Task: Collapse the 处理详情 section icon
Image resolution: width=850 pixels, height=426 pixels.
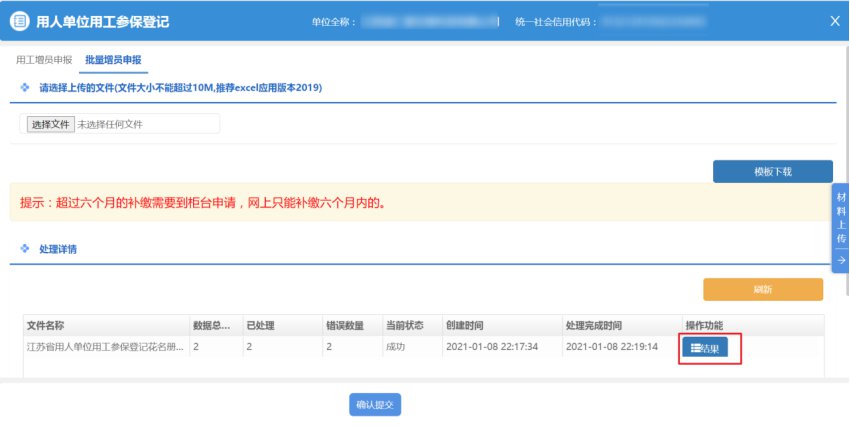Action: tap(25, 248)
